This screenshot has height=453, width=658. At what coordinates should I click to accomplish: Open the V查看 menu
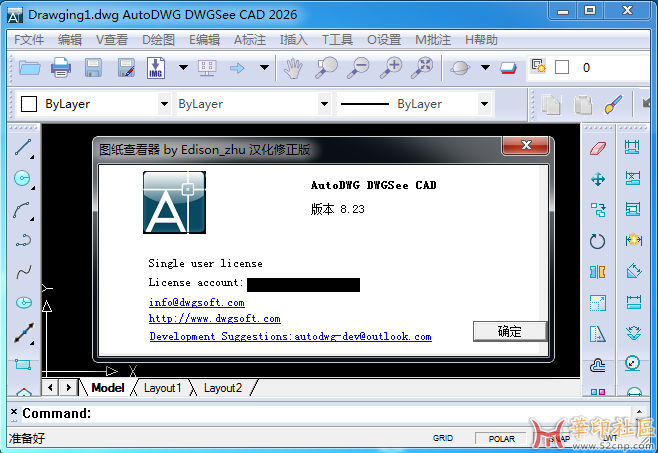pyautogui.click(x=112, y=40)
